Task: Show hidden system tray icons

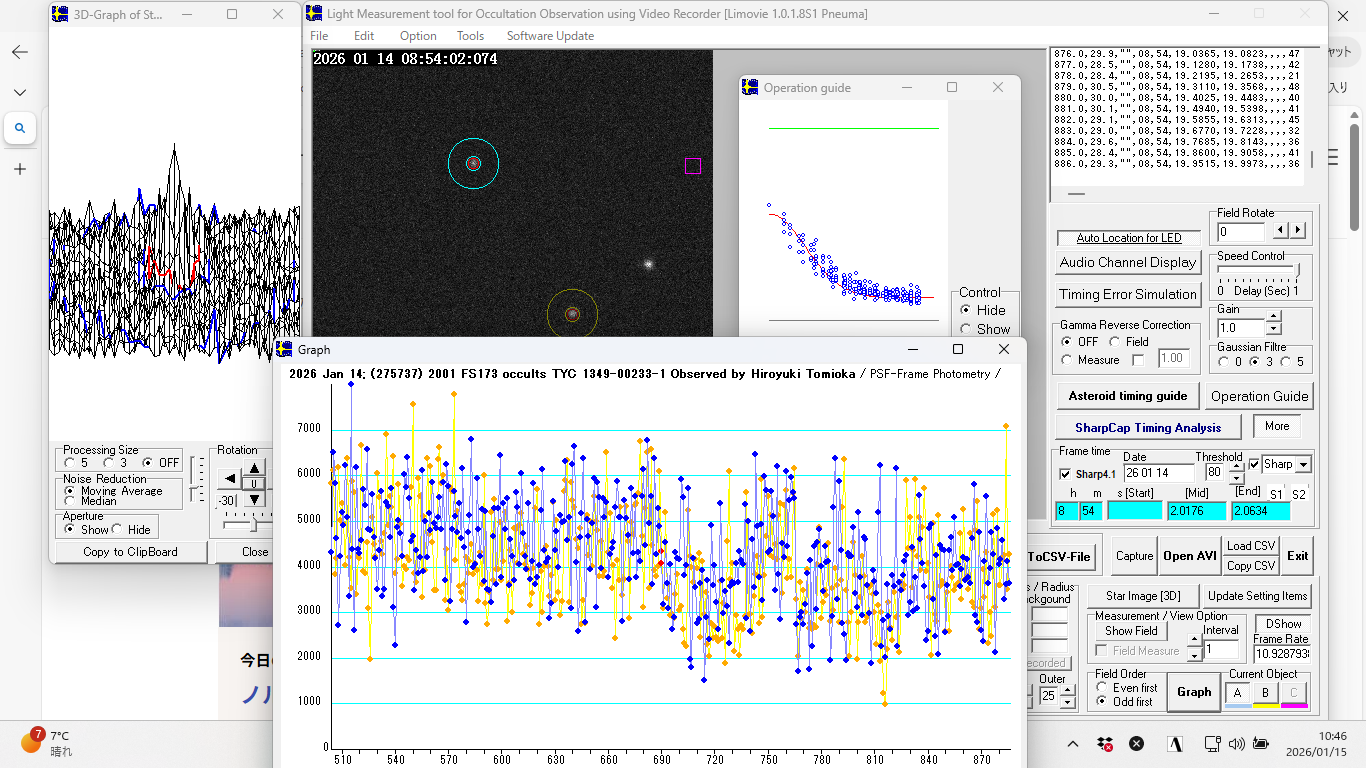Action: pos(1073,744)
